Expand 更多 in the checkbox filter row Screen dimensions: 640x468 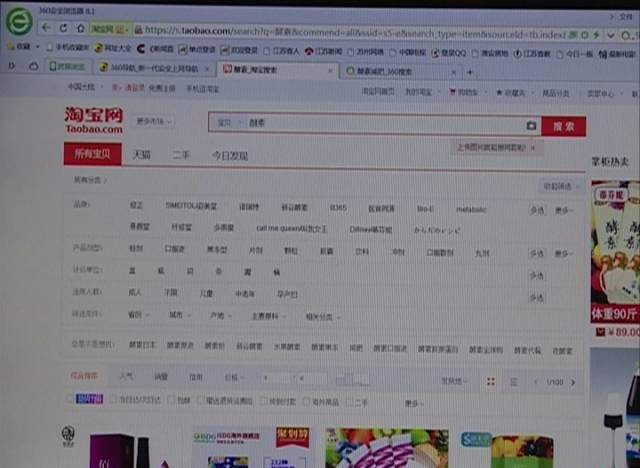pyautogui.click(x=414, y=404)
